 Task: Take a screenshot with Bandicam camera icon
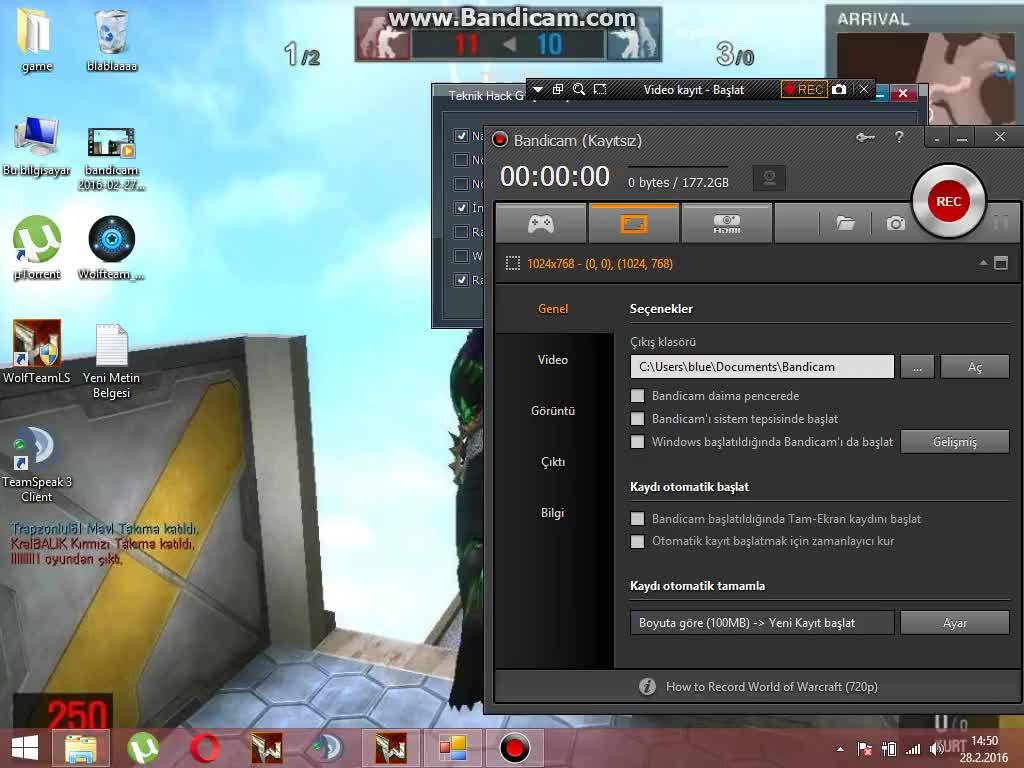click(x=895, y=223)
